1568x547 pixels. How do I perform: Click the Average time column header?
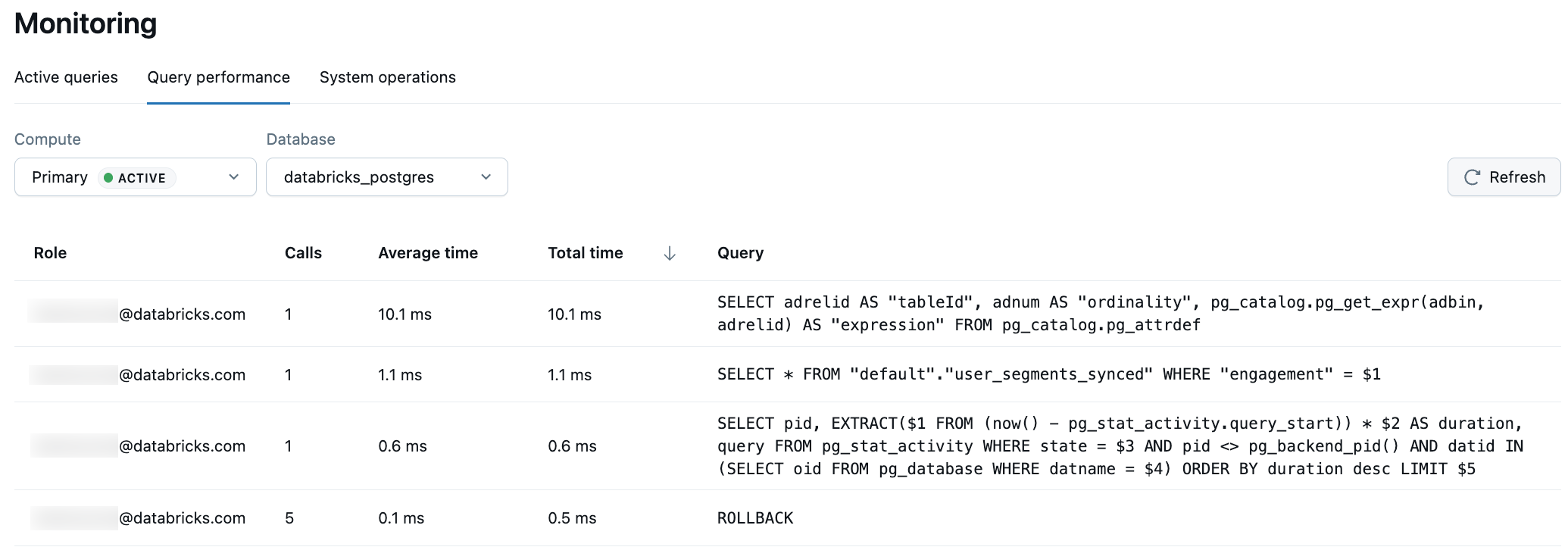427,253
